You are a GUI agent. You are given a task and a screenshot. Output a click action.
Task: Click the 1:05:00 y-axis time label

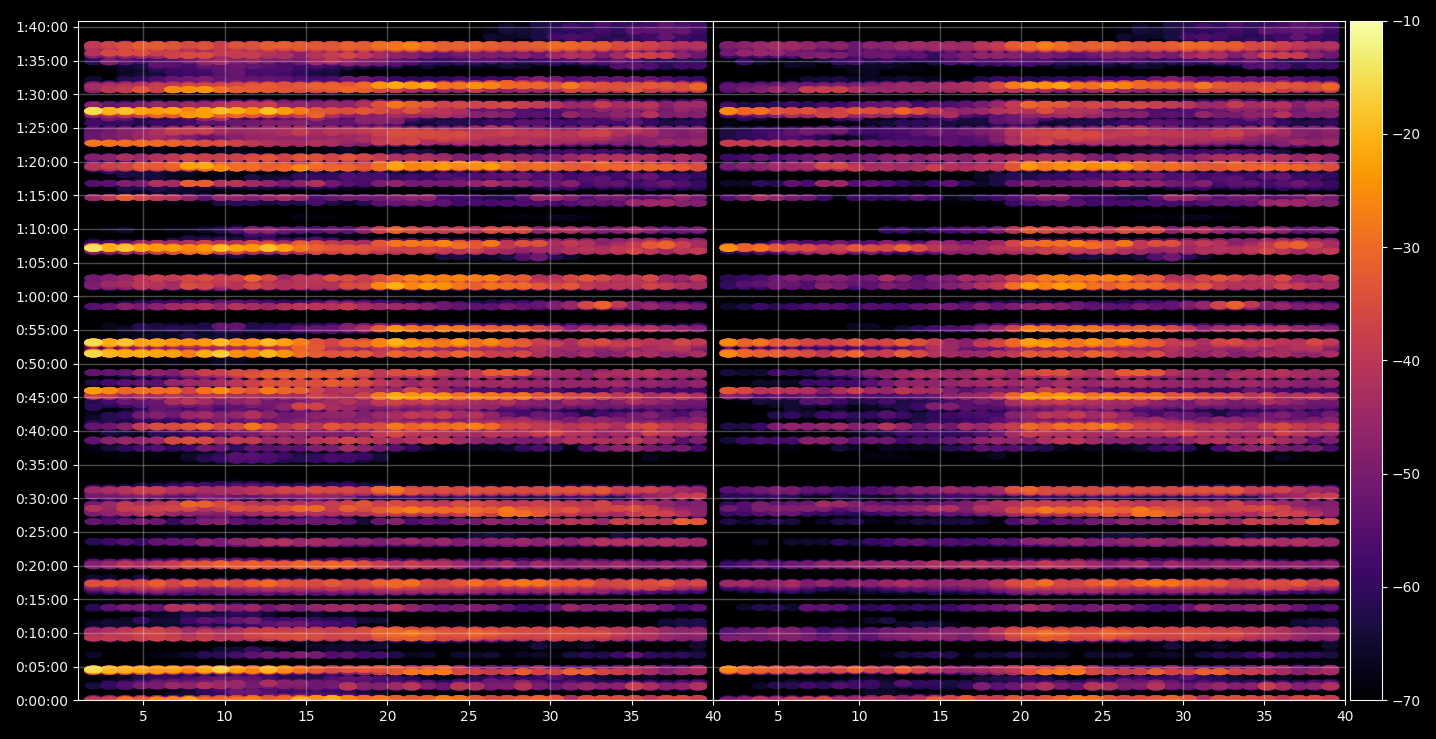(42, 263)
